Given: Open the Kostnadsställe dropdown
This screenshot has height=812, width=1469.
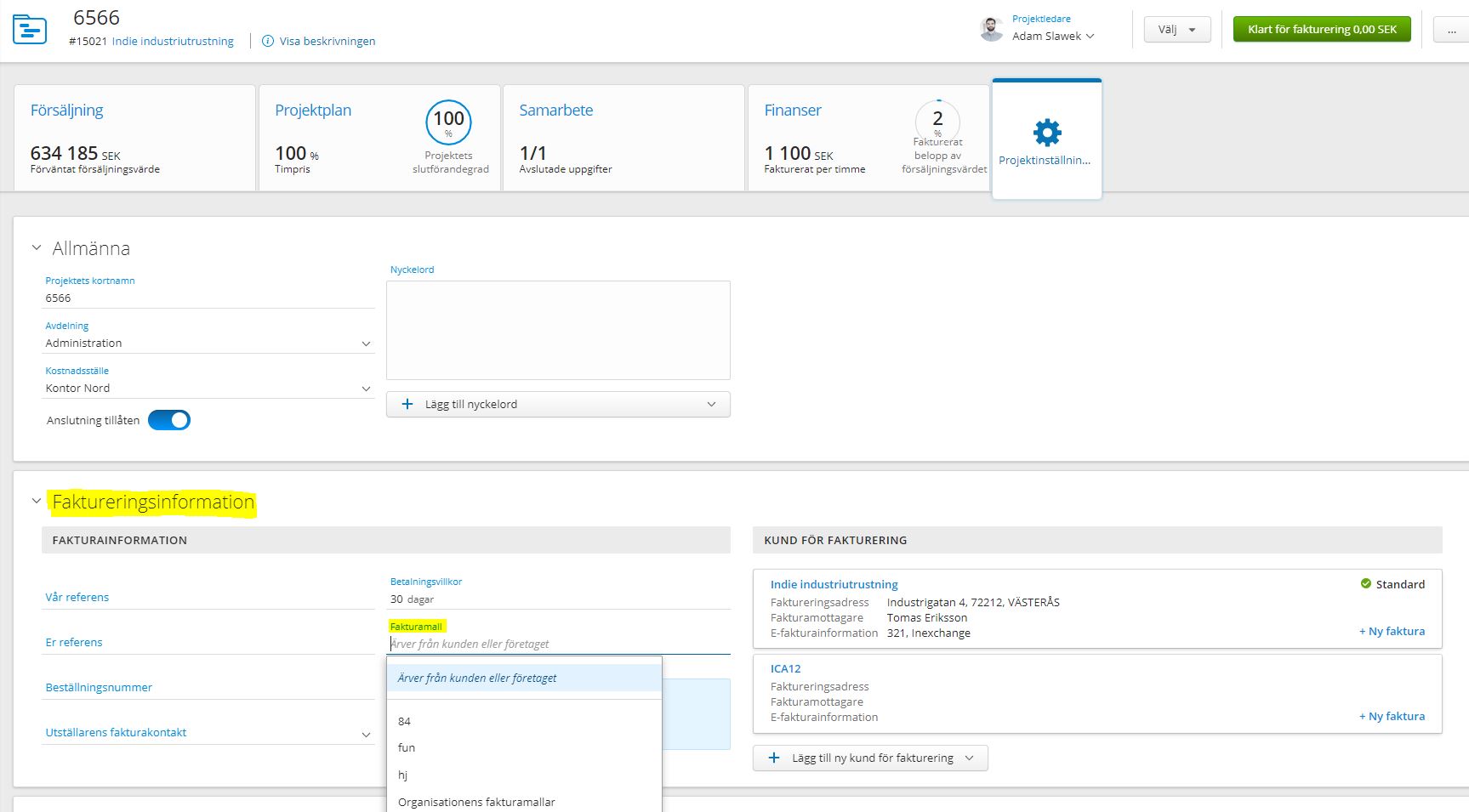Looking at the screenshot, I should (208, 389).
